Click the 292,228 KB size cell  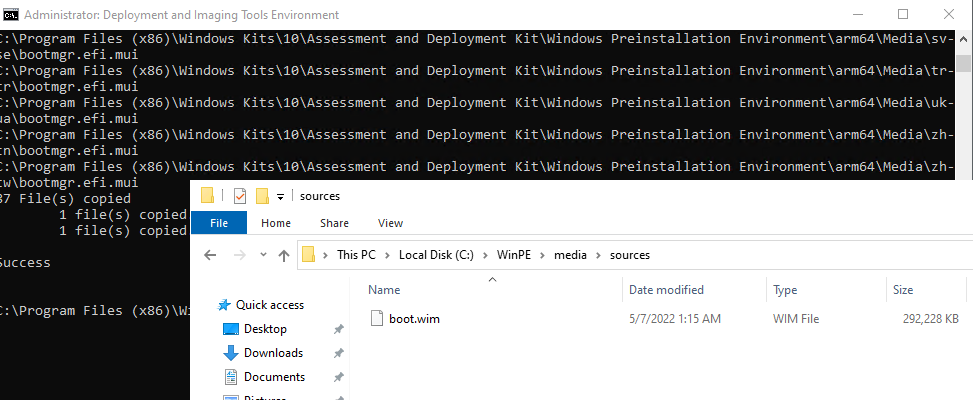point(931,319)
